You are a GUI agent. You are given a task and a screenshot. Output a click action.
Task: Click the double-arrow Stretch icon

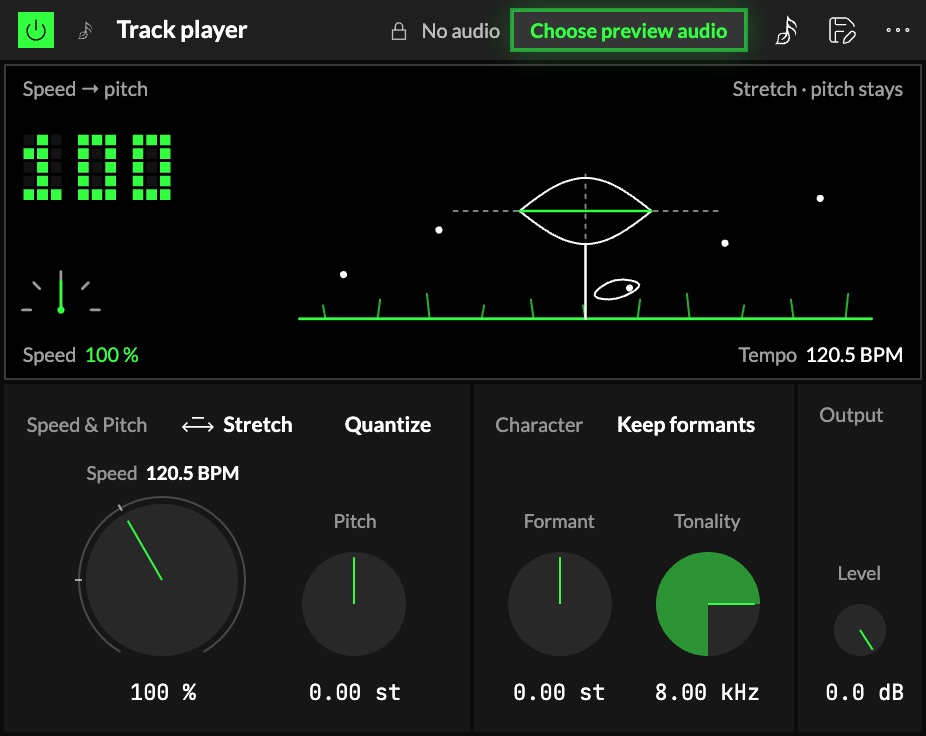point(197,425)
